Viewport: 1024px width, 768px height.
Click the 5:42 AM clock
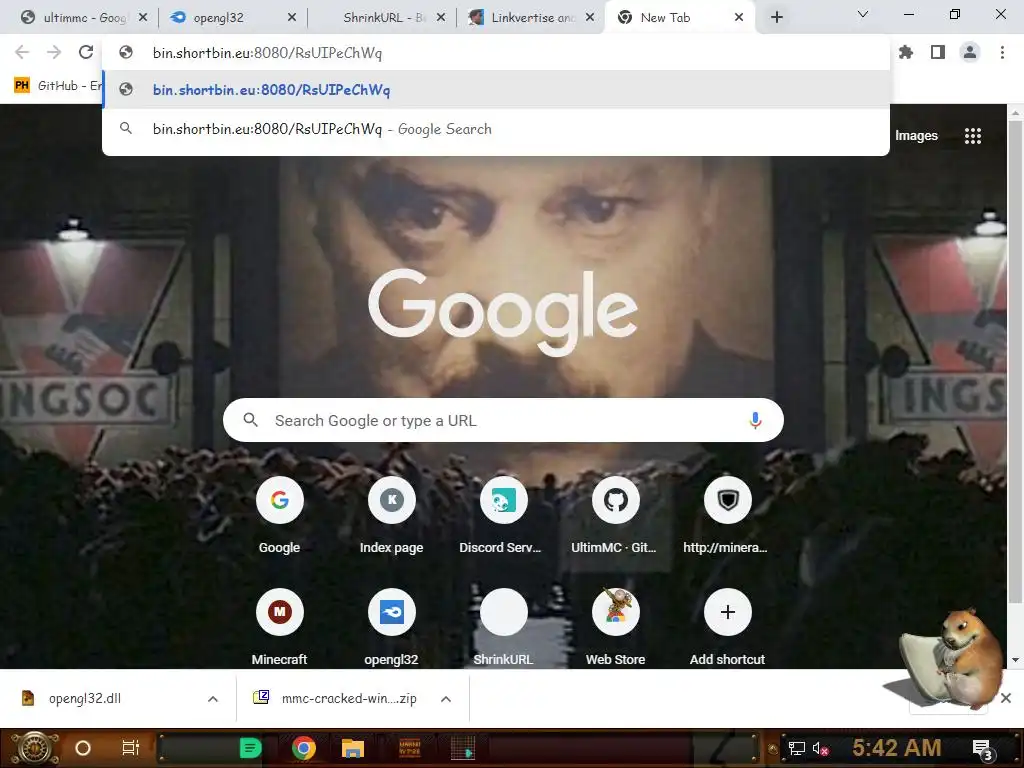(897, 748)
